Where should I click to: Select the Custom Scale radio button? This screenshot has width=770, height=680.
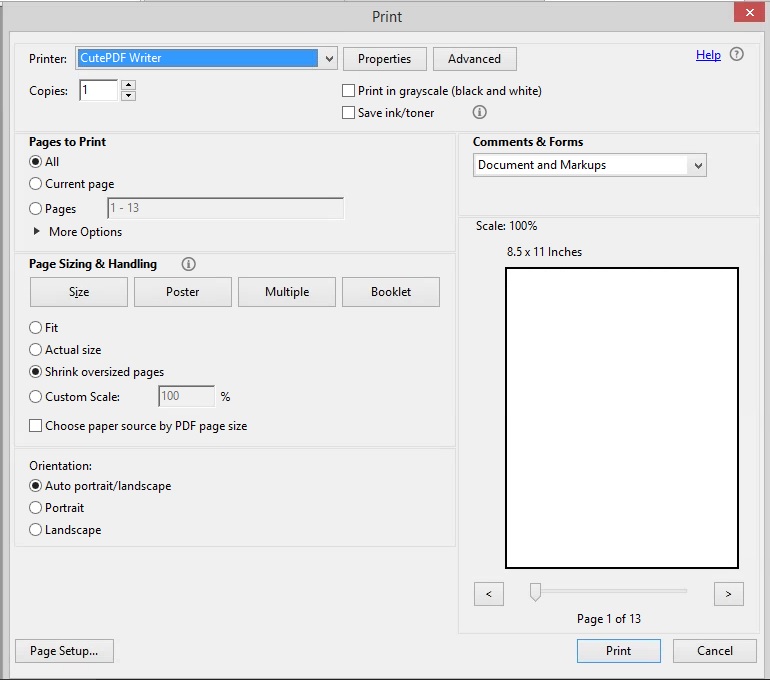click(35, 397)
